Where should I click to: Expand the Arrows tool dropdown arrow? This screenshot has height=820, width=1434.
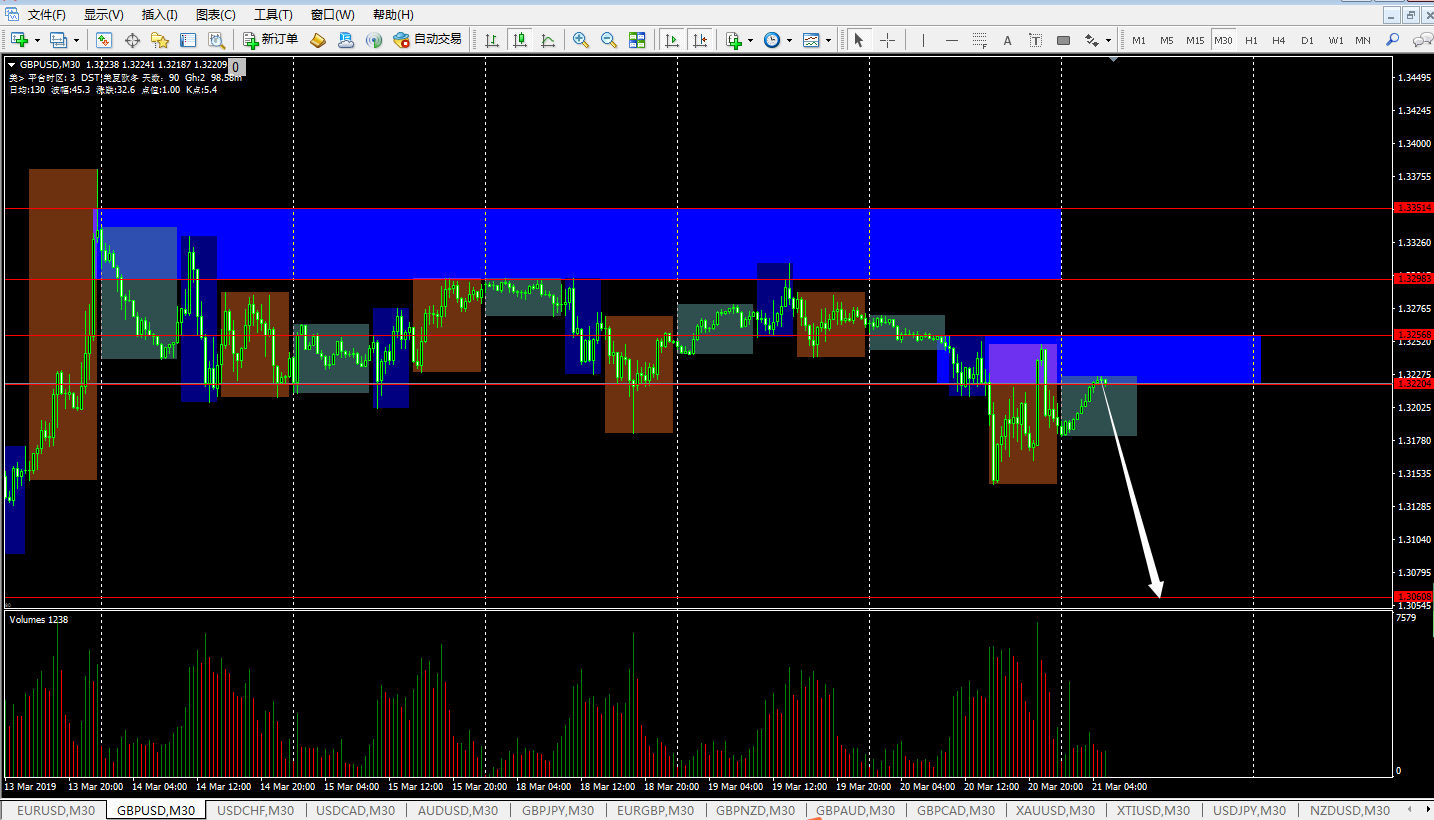(x=1108, y=40)
